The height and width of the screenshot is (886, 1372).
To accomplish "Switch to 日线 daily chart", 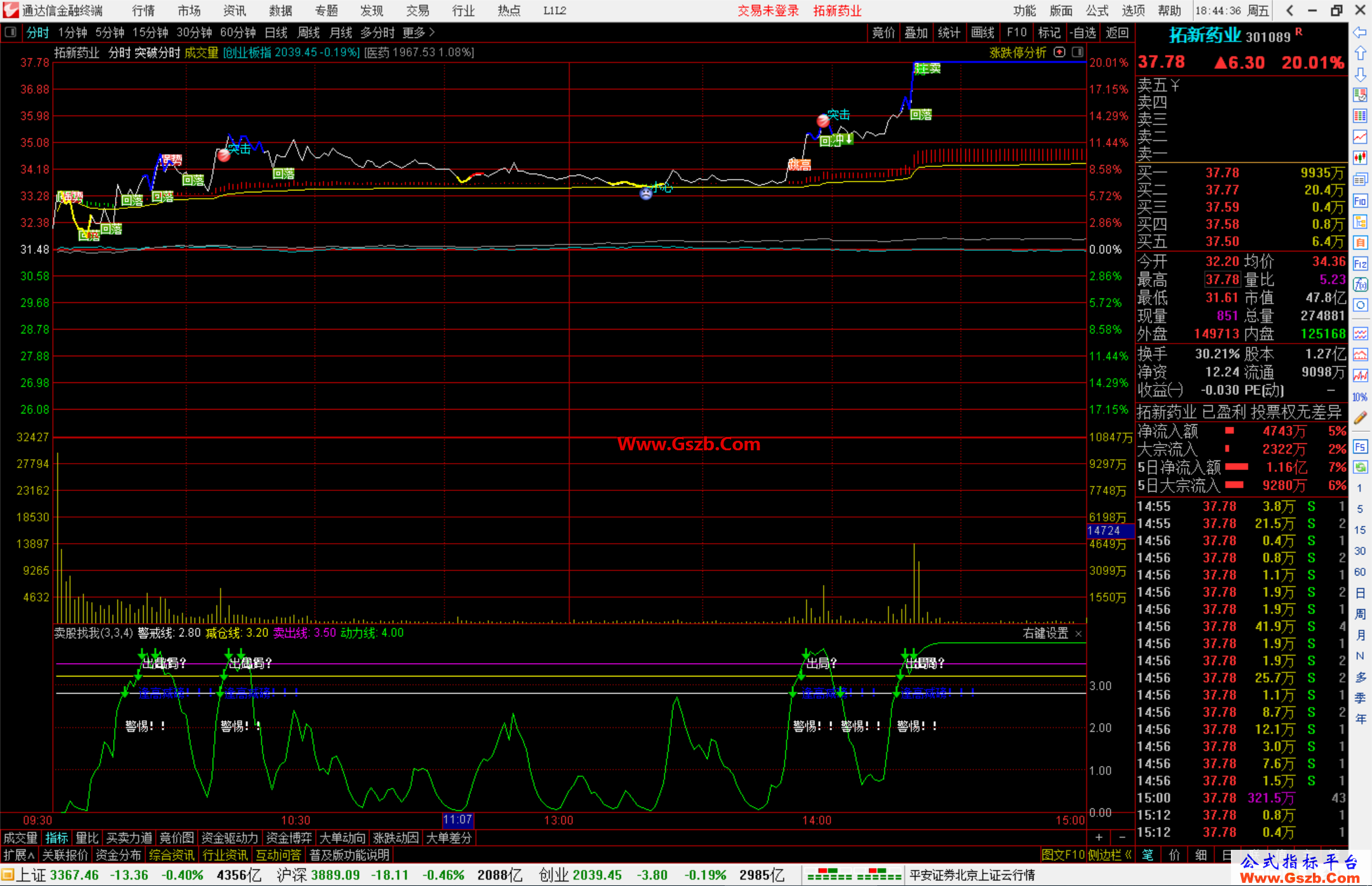I will pos(276,32).
